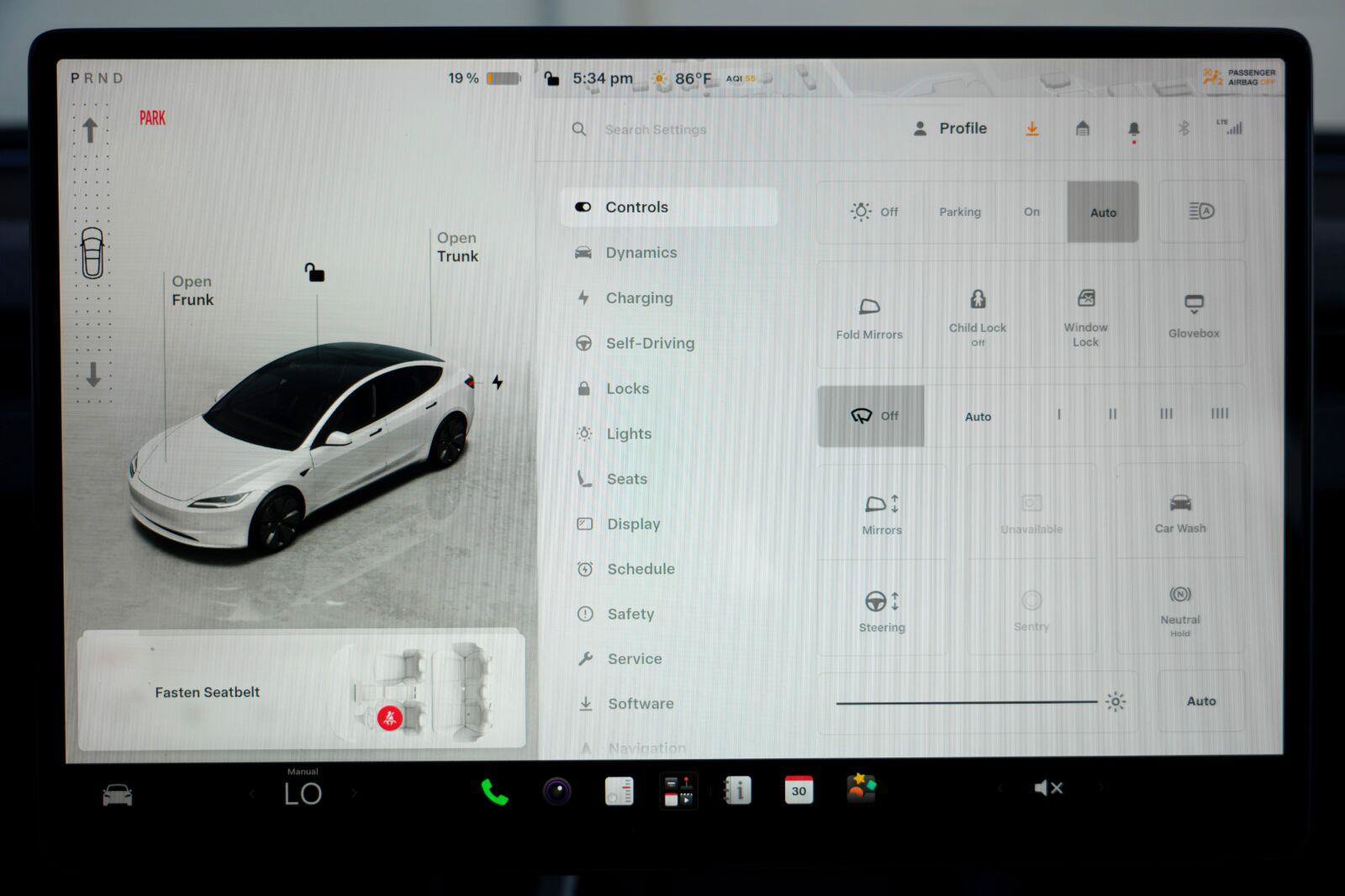The width and height of the screenshot is (1345, 896).
Task: Toggle the auto high beam icon
Action: coord(1201,212)
